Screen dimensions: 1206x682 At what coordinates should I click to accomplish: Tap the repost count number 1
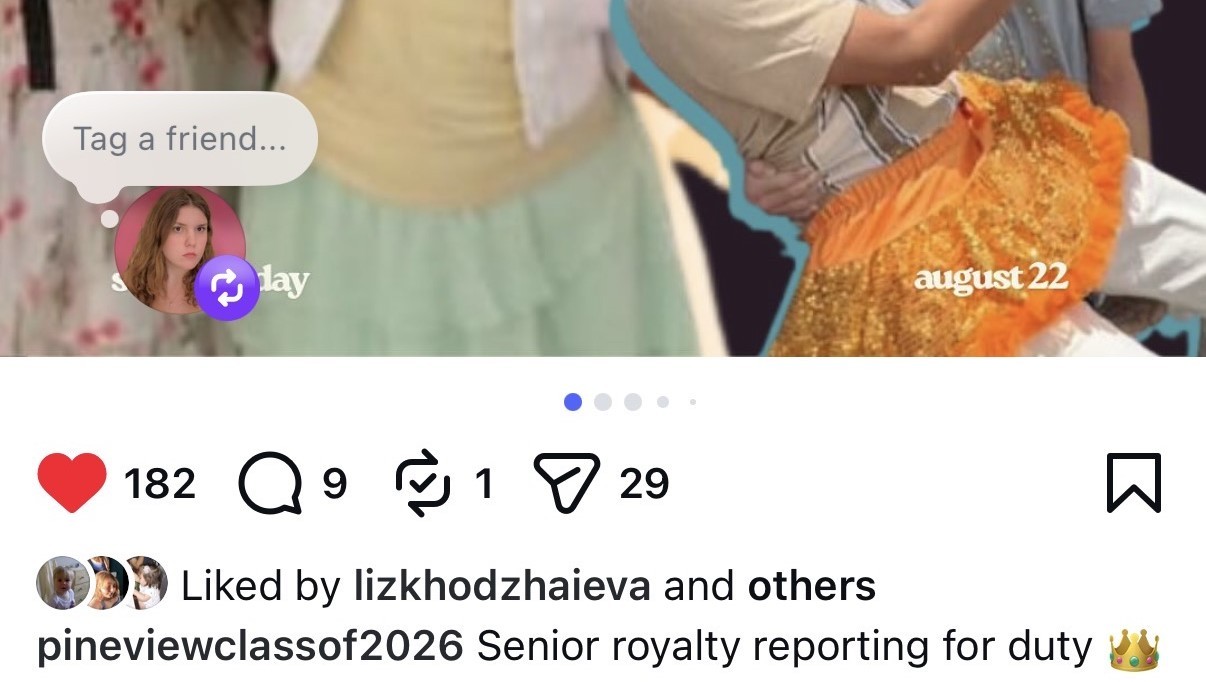[484, 484]
